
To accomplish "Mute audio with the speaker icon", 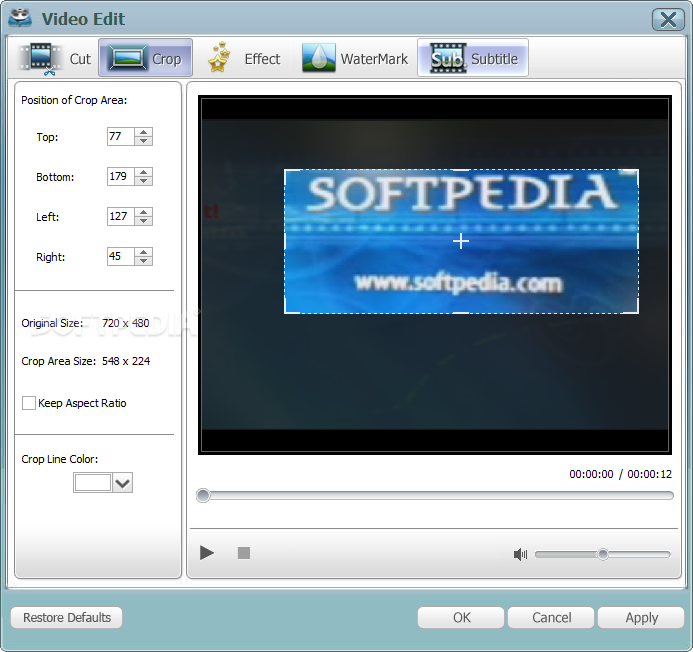I will (520, 554).
